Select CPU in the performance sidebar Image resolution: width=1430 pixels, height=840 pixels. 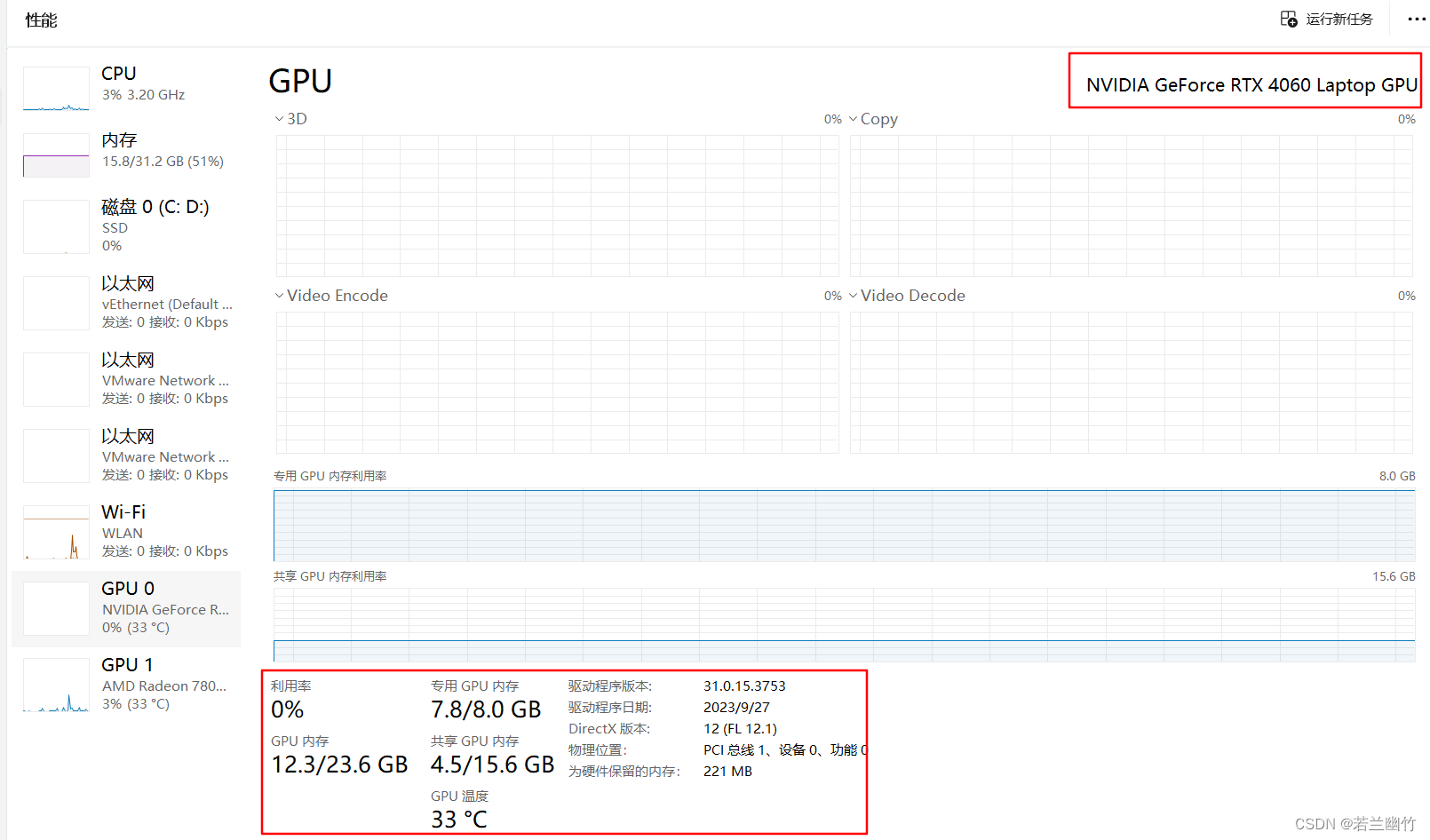[x=126, y=88]
